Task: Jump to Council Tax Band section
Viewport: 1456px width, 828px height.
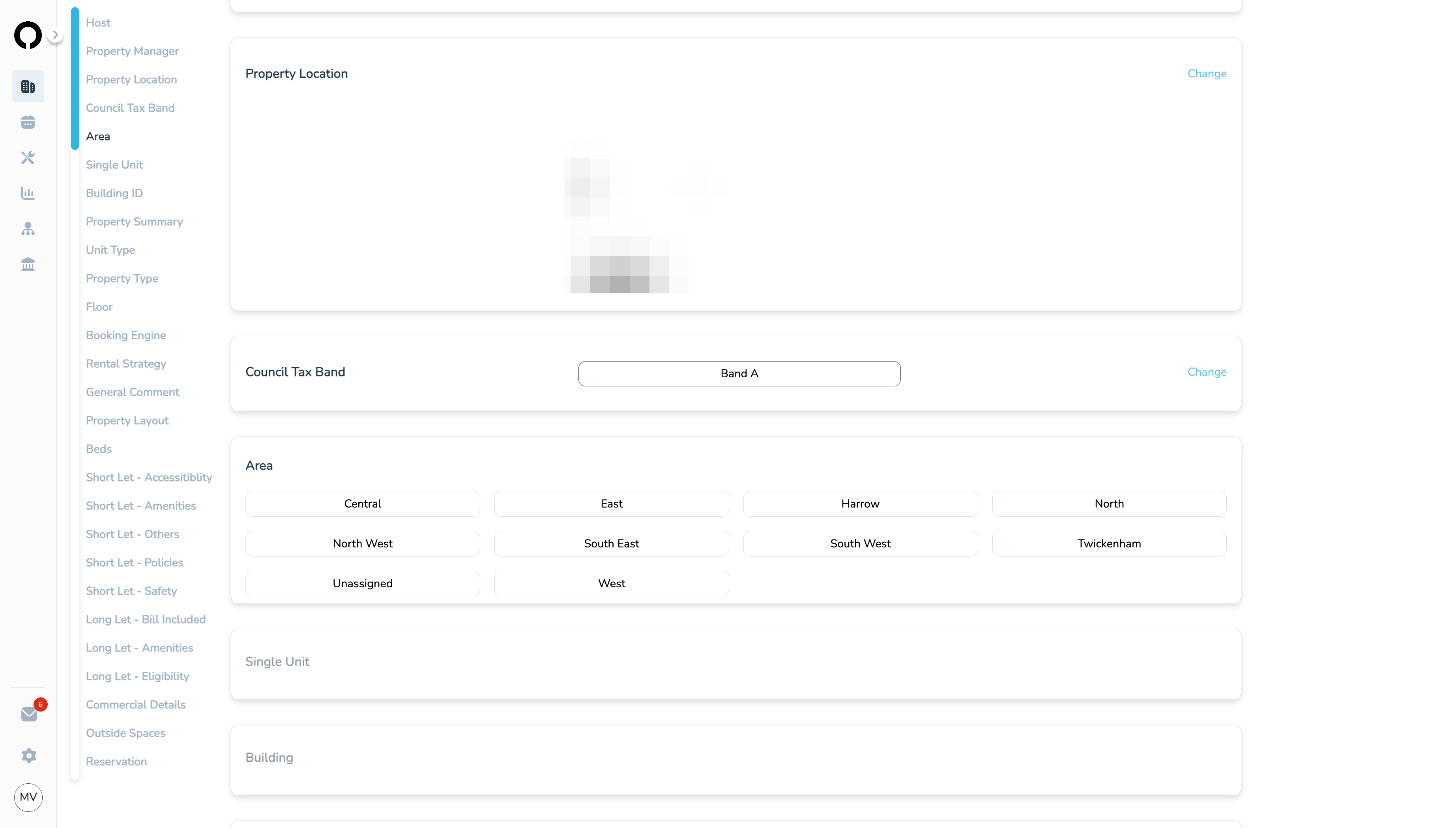Action: click(x=130, y=108)
